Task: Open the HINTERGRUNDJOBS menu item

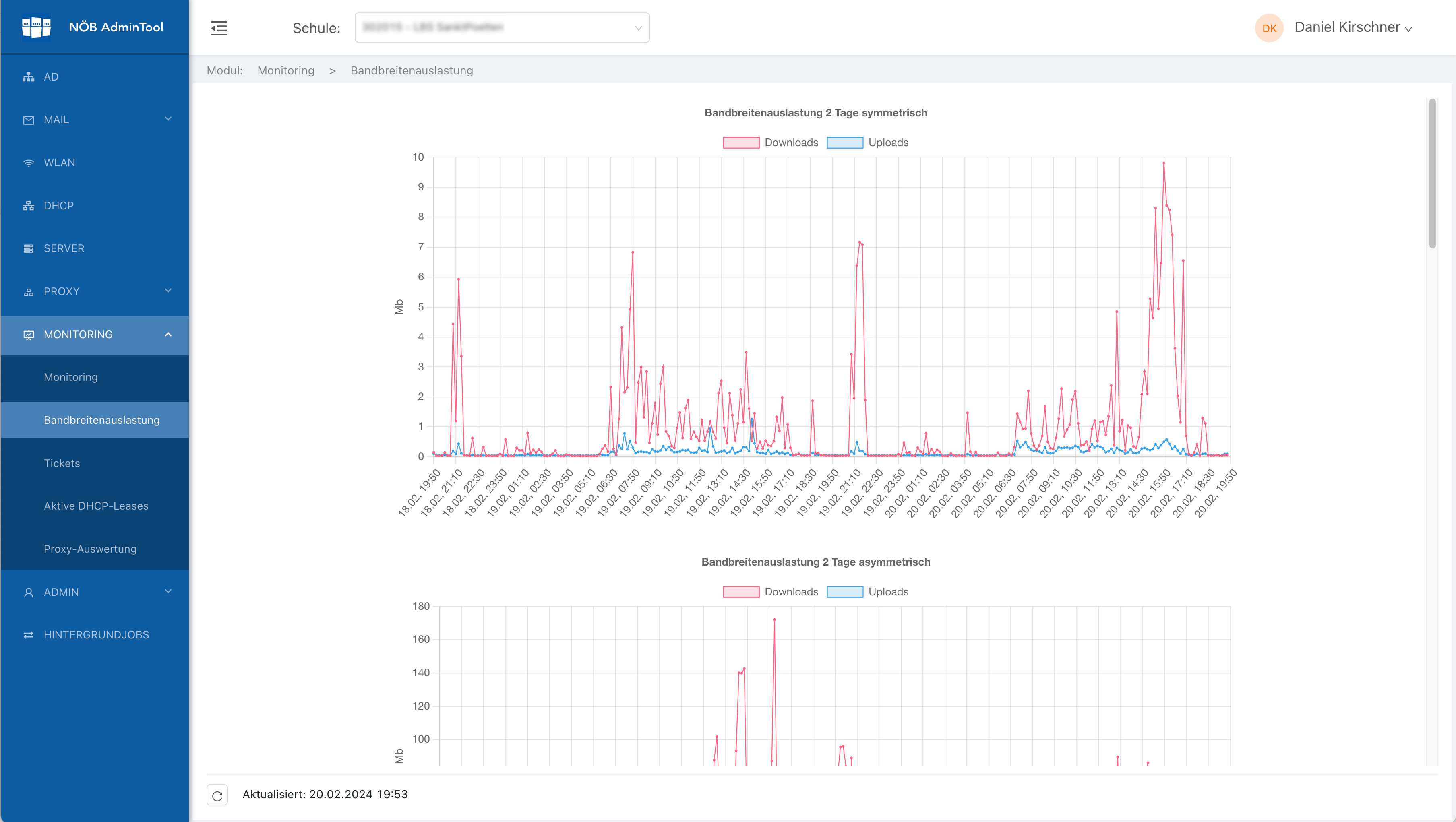Action: point(95,635)
